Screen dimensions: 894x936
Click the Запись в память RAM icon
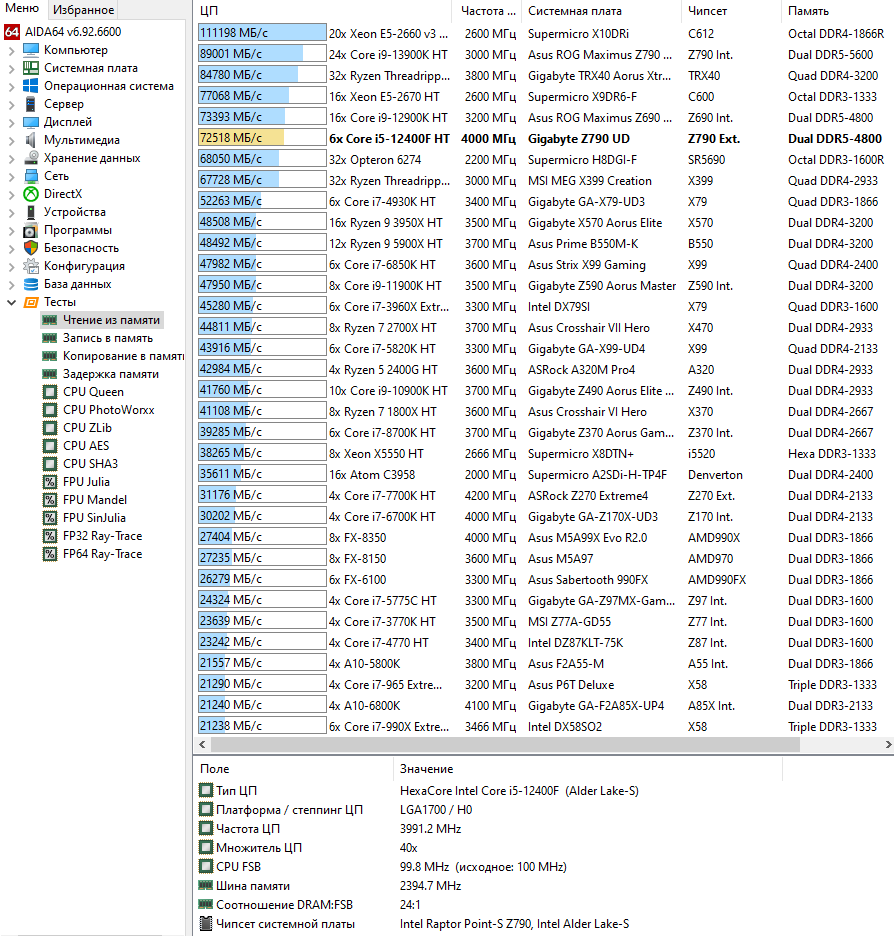(50, 338)
